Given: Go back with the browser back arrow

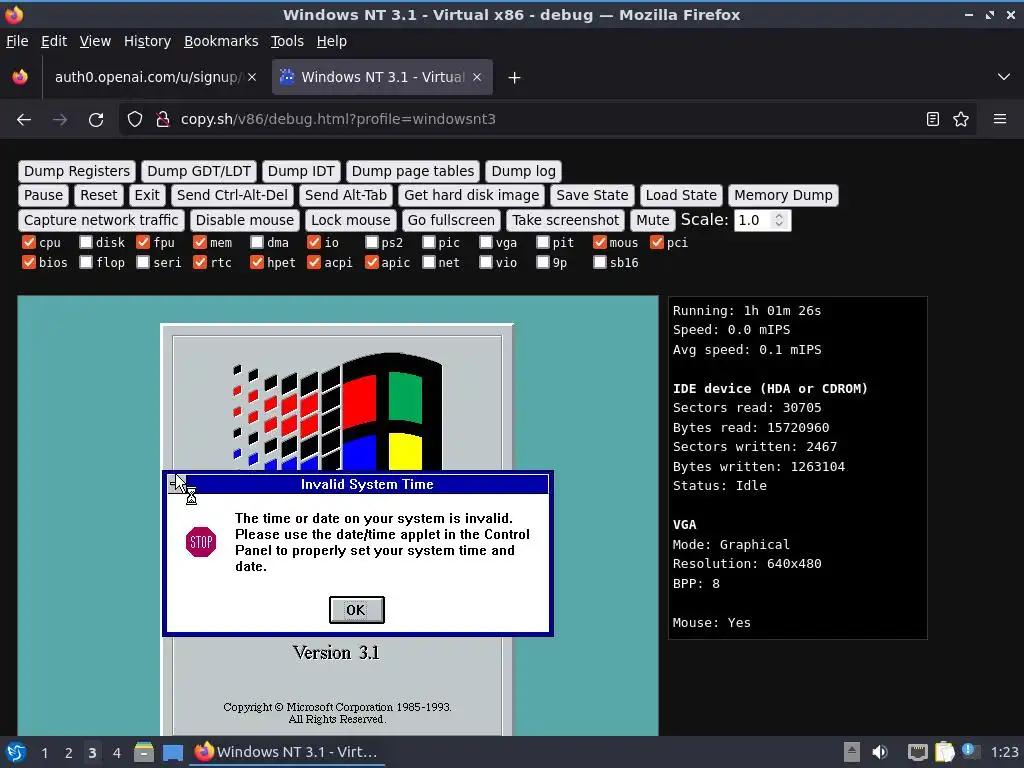Looking at the screenshot, I should 24,120.
